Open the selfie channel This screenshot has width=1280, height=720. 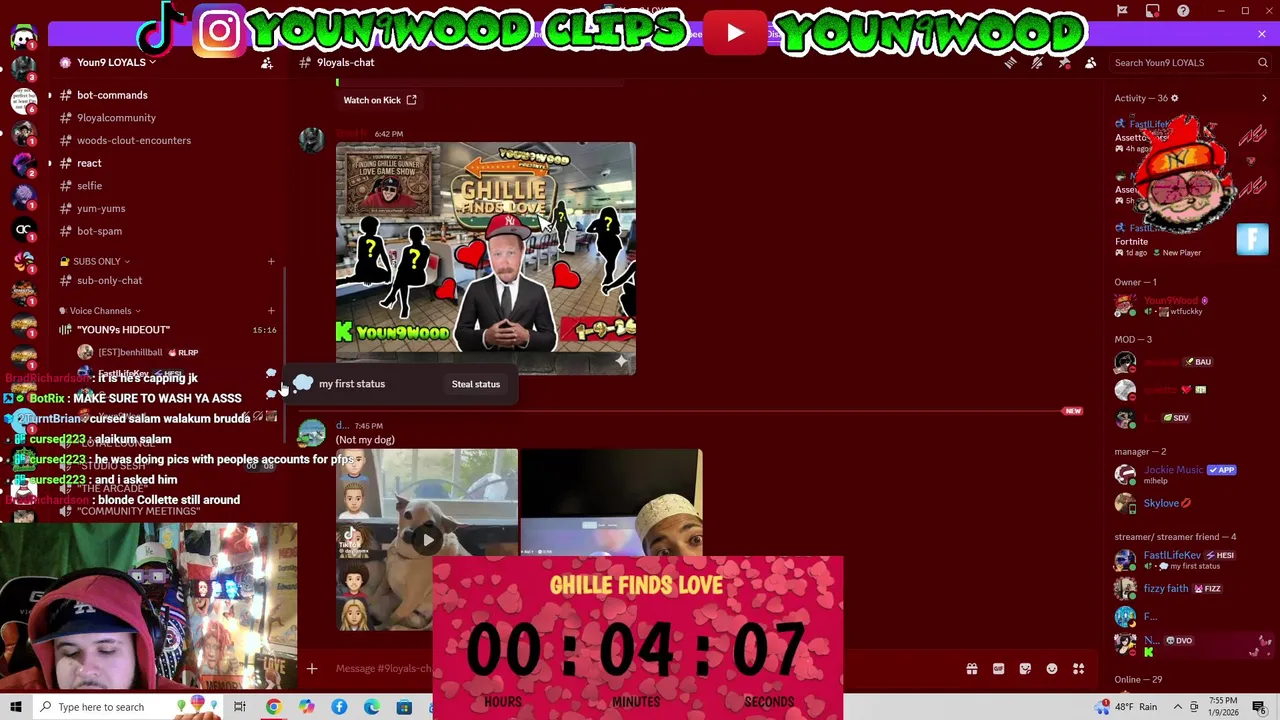pos(89,186)
